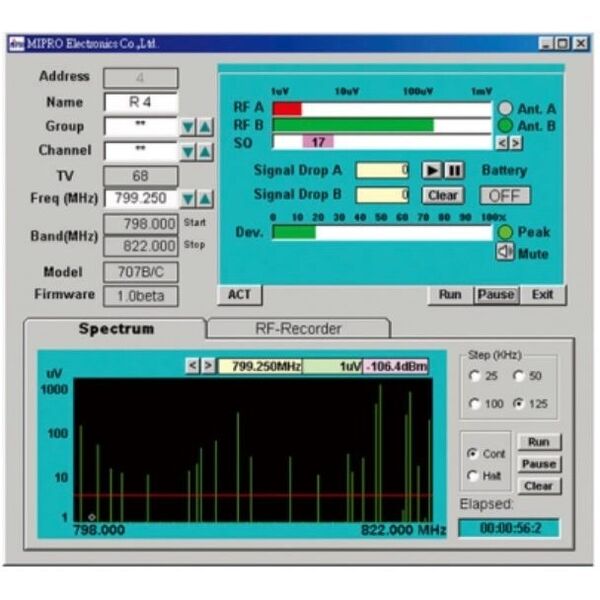Click the Ant. B green indicator

point(505,126)
